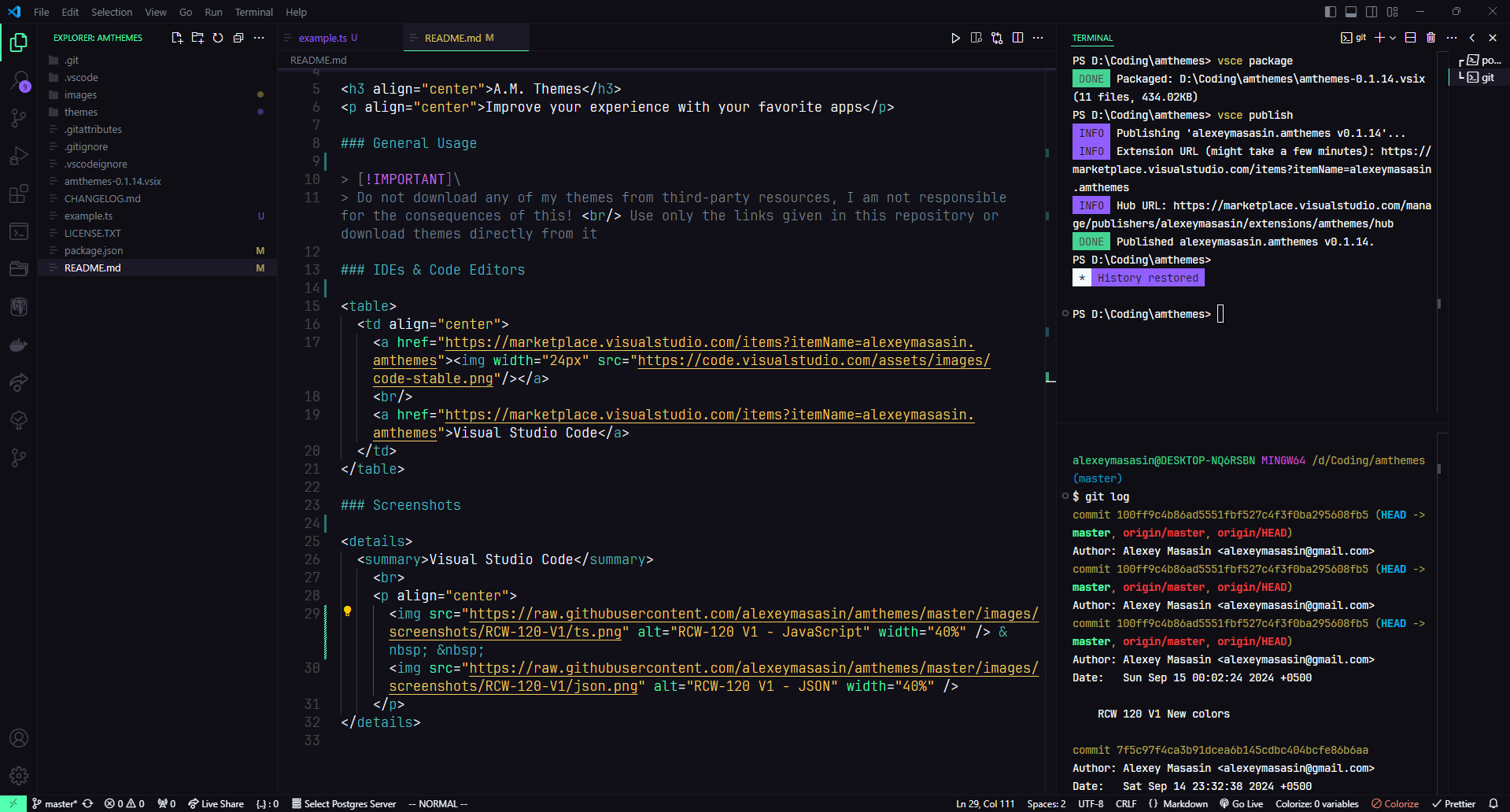
Task: Click Spaces: 2 indentation setting
Action: click(x=1047, y=804)
